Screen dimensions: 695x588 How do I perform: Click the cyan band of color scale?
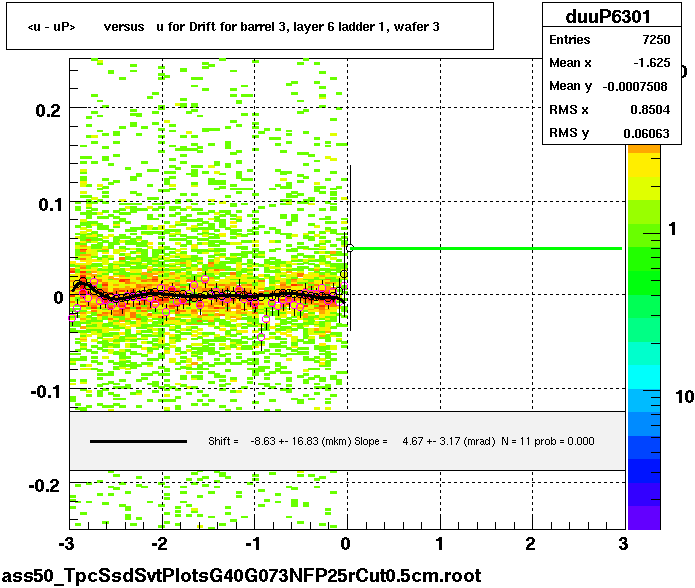(644, 377)
